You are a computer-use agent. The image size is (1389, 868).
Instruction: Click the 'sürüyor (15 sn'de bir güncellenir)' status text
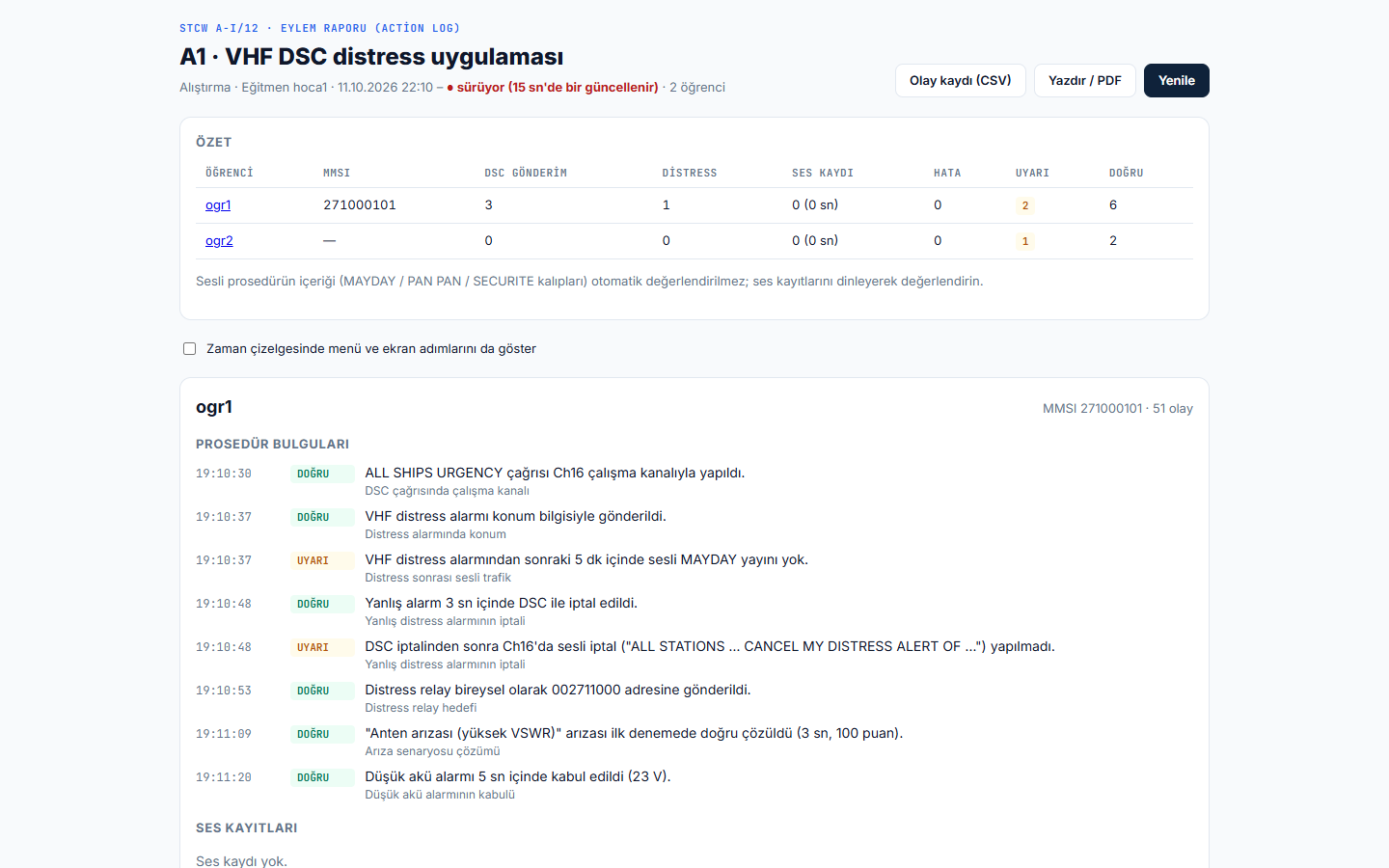coord(558,88)
